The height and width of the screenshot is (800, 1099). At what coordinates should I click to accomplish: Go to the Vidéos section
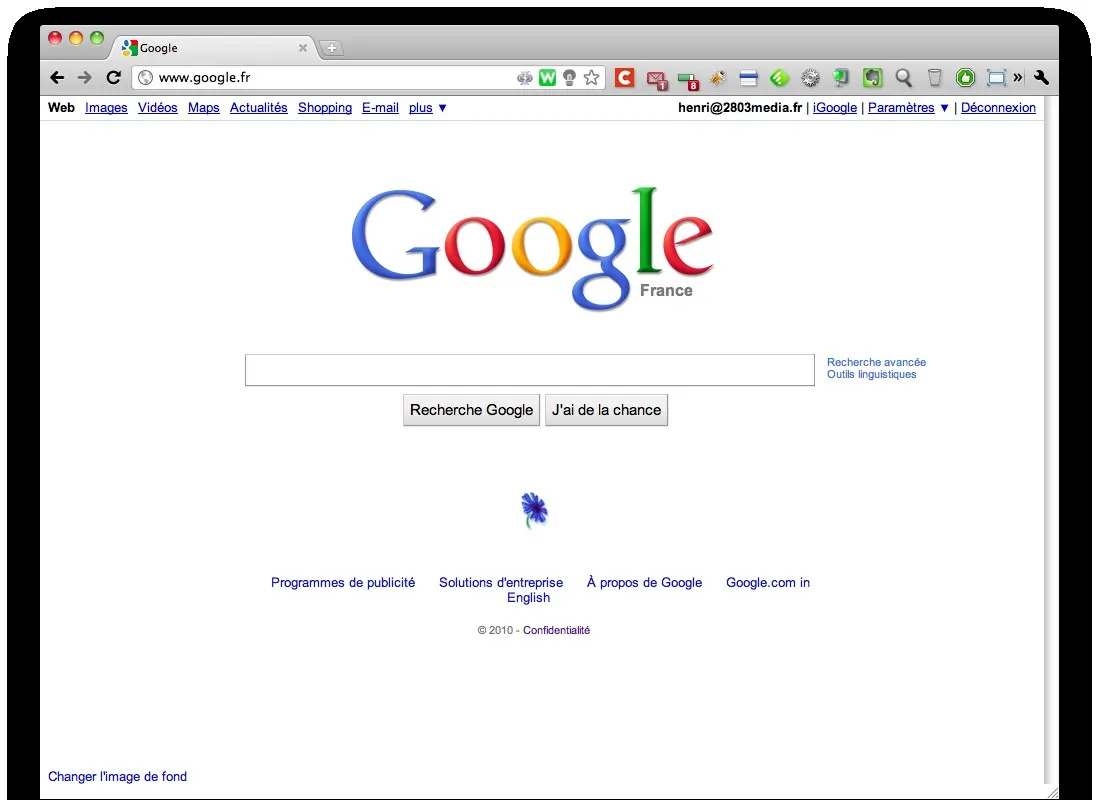tap(157, 107)
